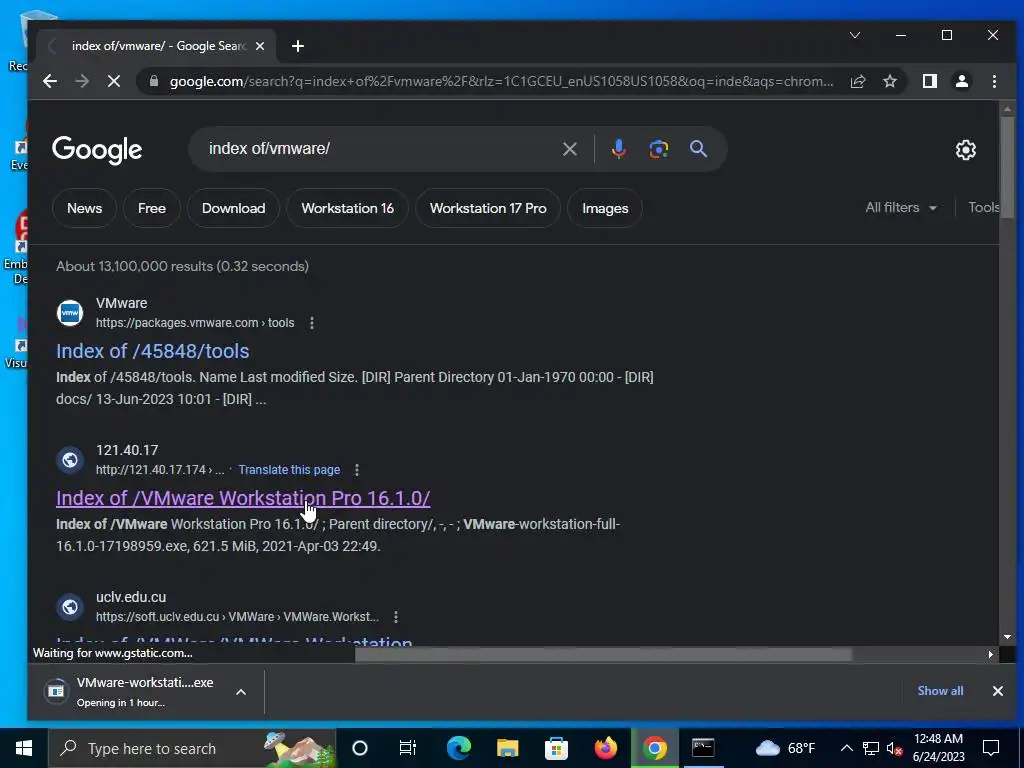The height and width of the screenshot is (768, 1024).
Task: Expand download item options arrow
Action: [x=241, y=692]
